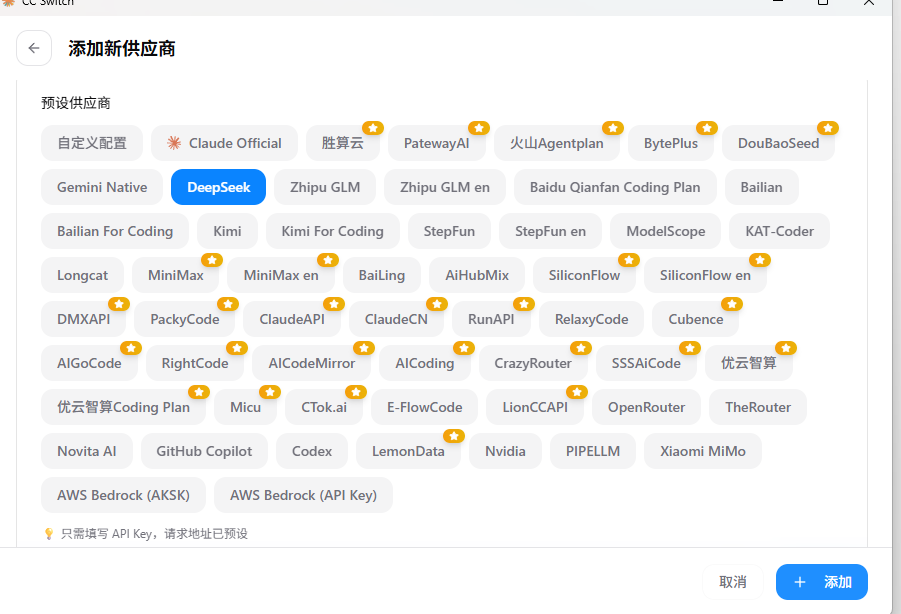Pick the KAT-Coder provider
This screenshot has height=614, width=901.
(x=779, y=231)
